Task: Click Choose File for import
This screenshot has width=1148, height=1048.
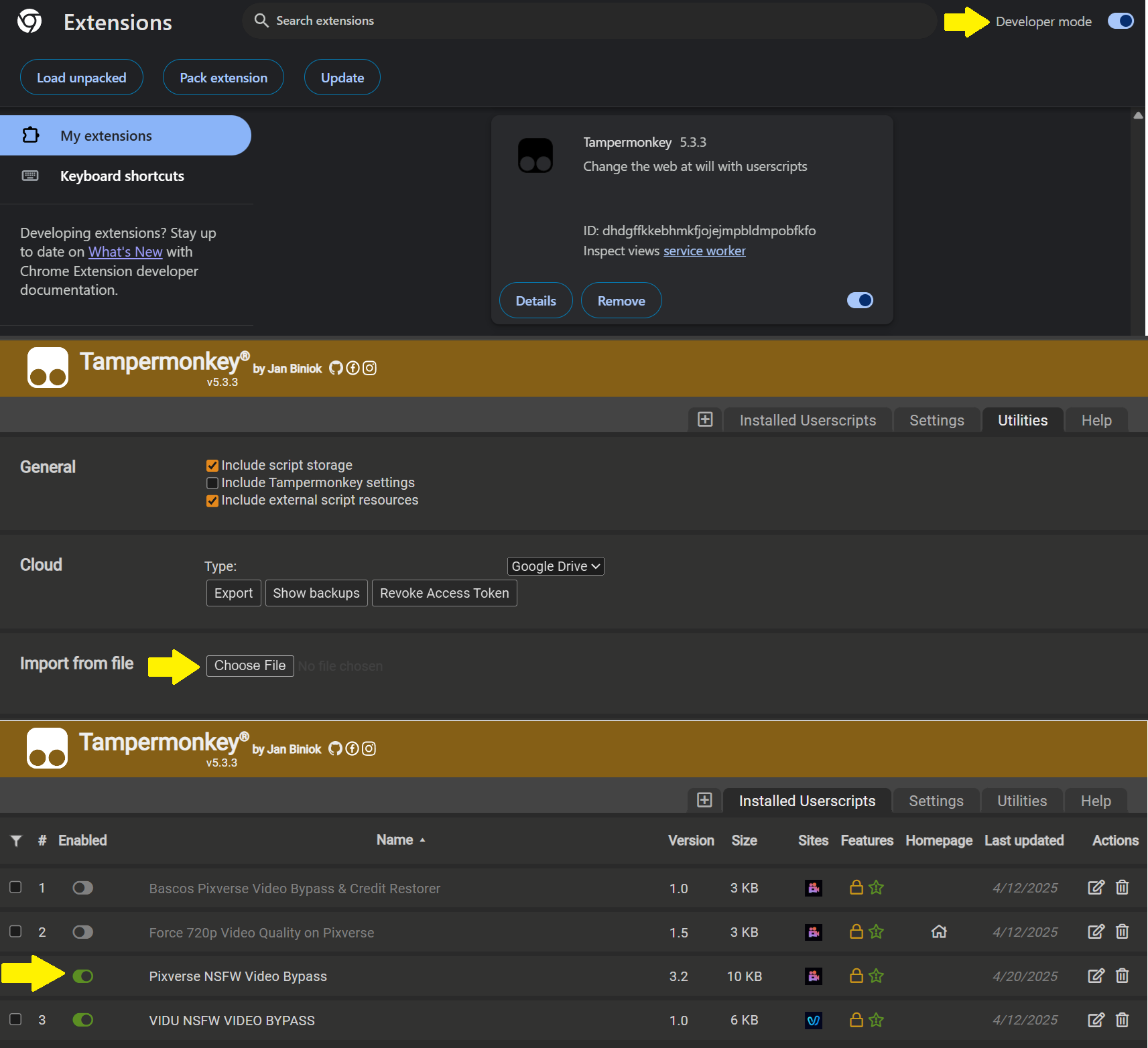Action: pyautogui.click(x=250, y=665)
